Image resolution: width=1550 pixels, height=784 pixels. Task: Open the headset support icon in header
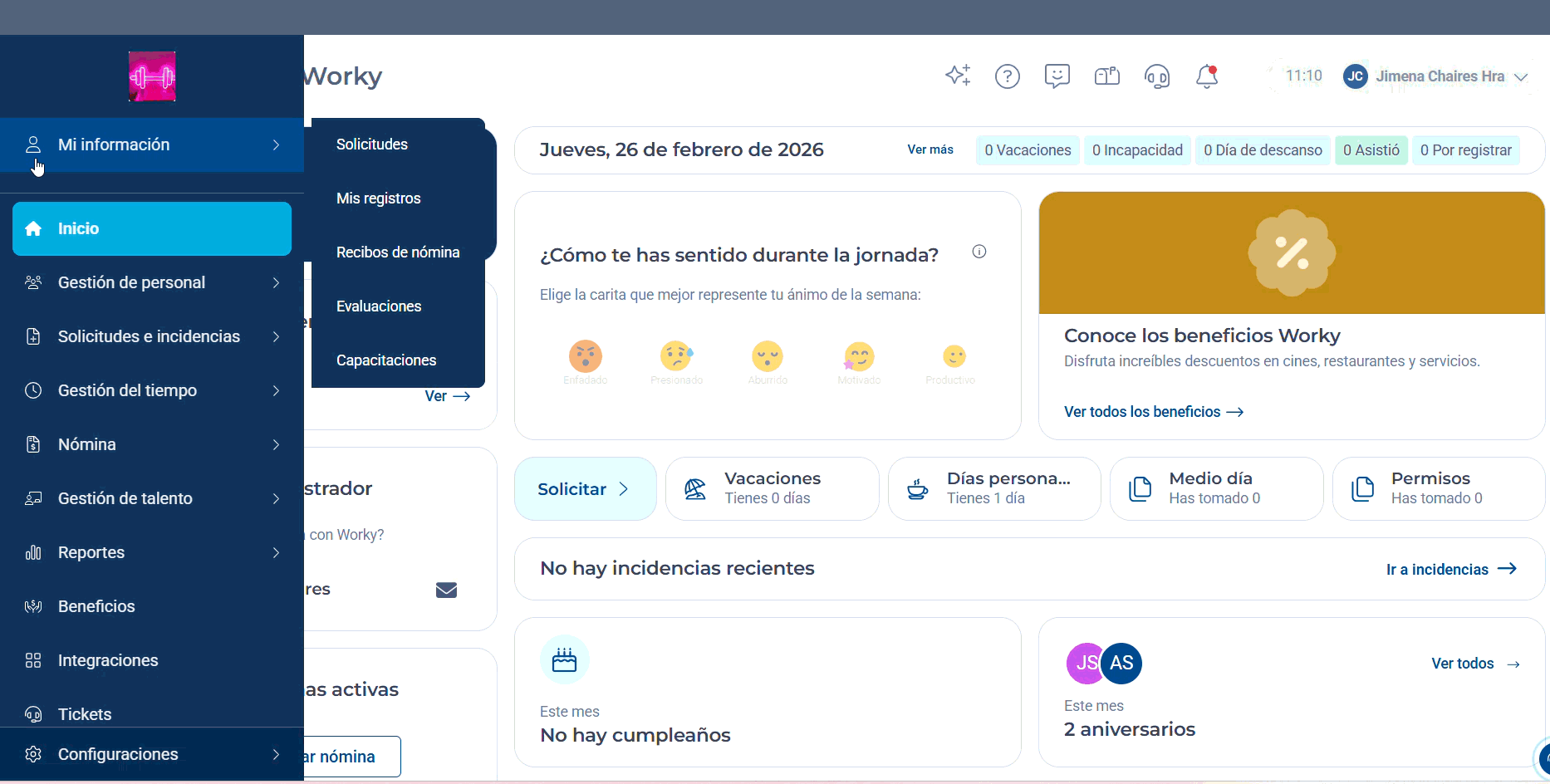1157,76
